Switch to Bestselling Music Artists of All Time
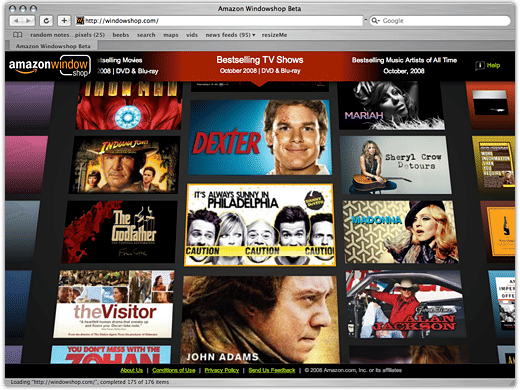 (x=404, y=65)
